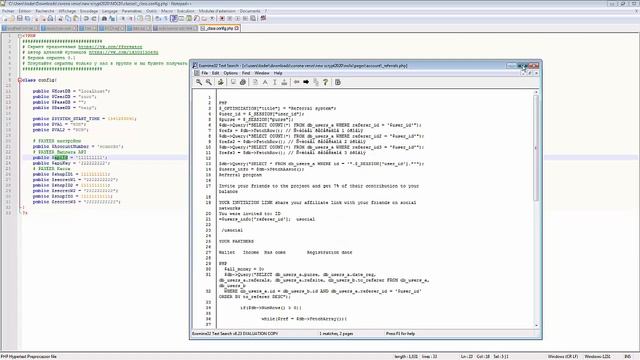The image size is (640, 360).
Task: Click the rightmost Examine32 toolbar icon
Action: click(x=338, y=82)
